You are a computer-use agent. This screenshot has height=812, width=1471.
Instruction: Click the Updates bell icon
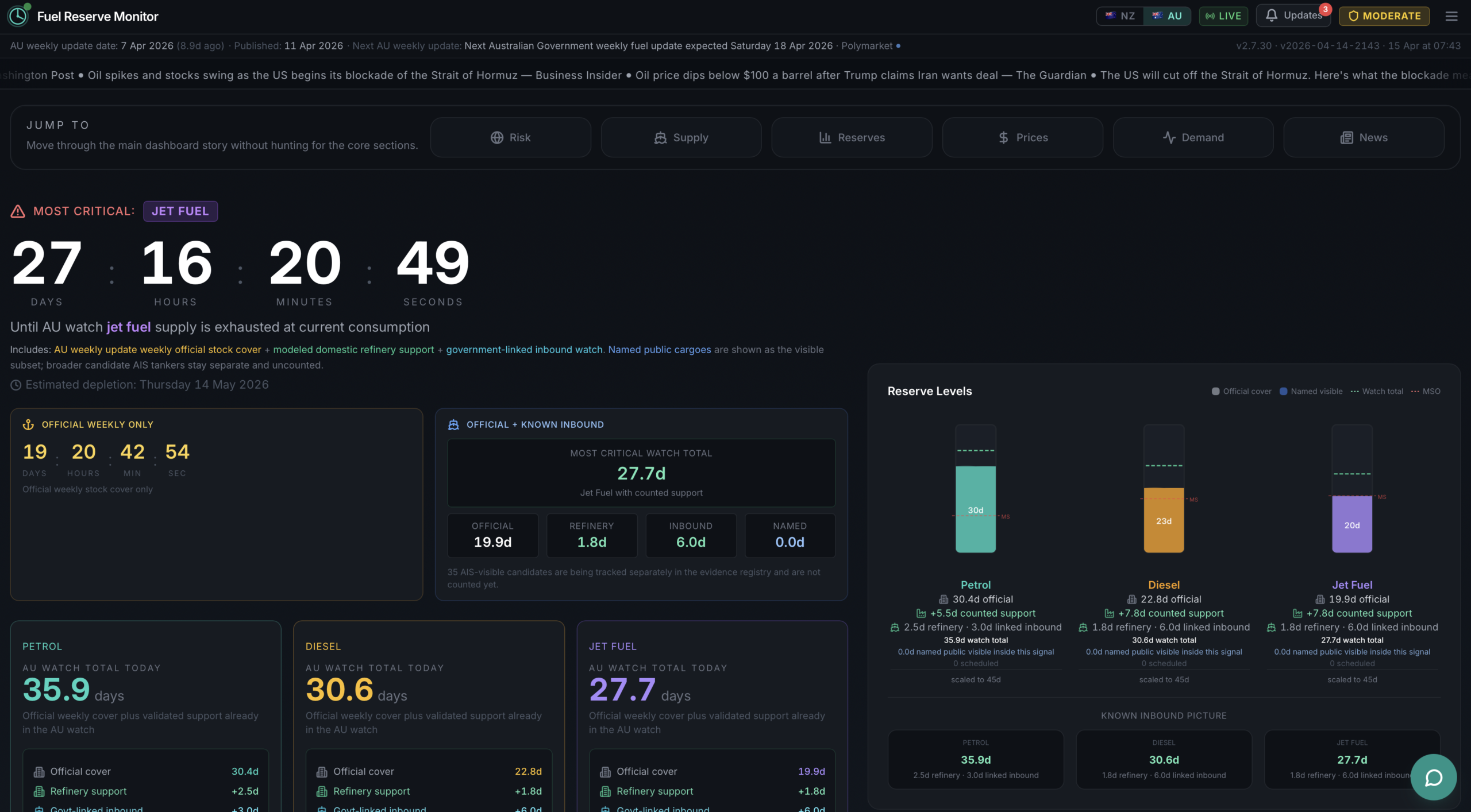[1272, 16]
